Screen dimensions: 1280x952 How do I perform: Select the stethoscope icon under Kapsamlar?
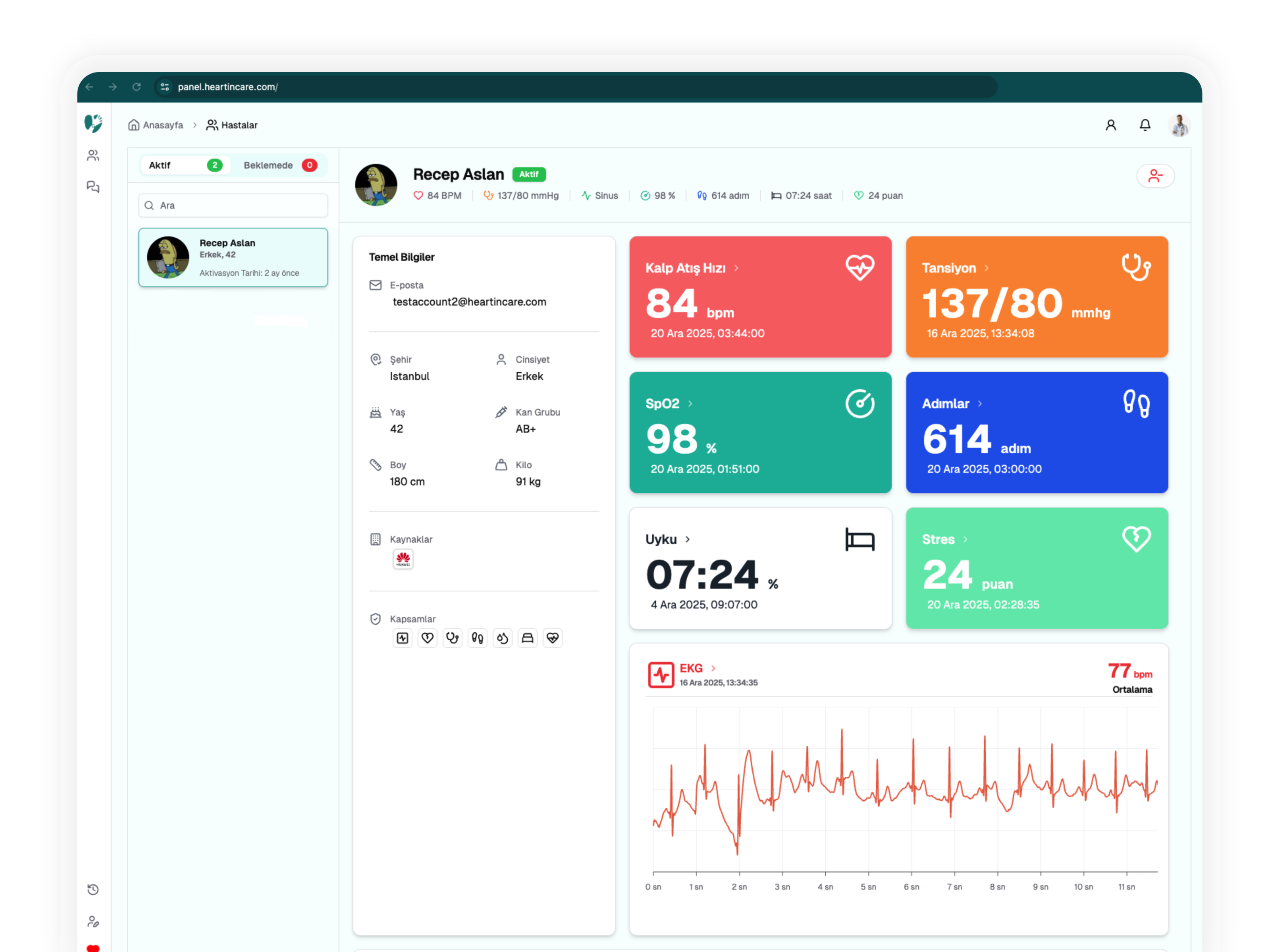click(x=452, y=638)
